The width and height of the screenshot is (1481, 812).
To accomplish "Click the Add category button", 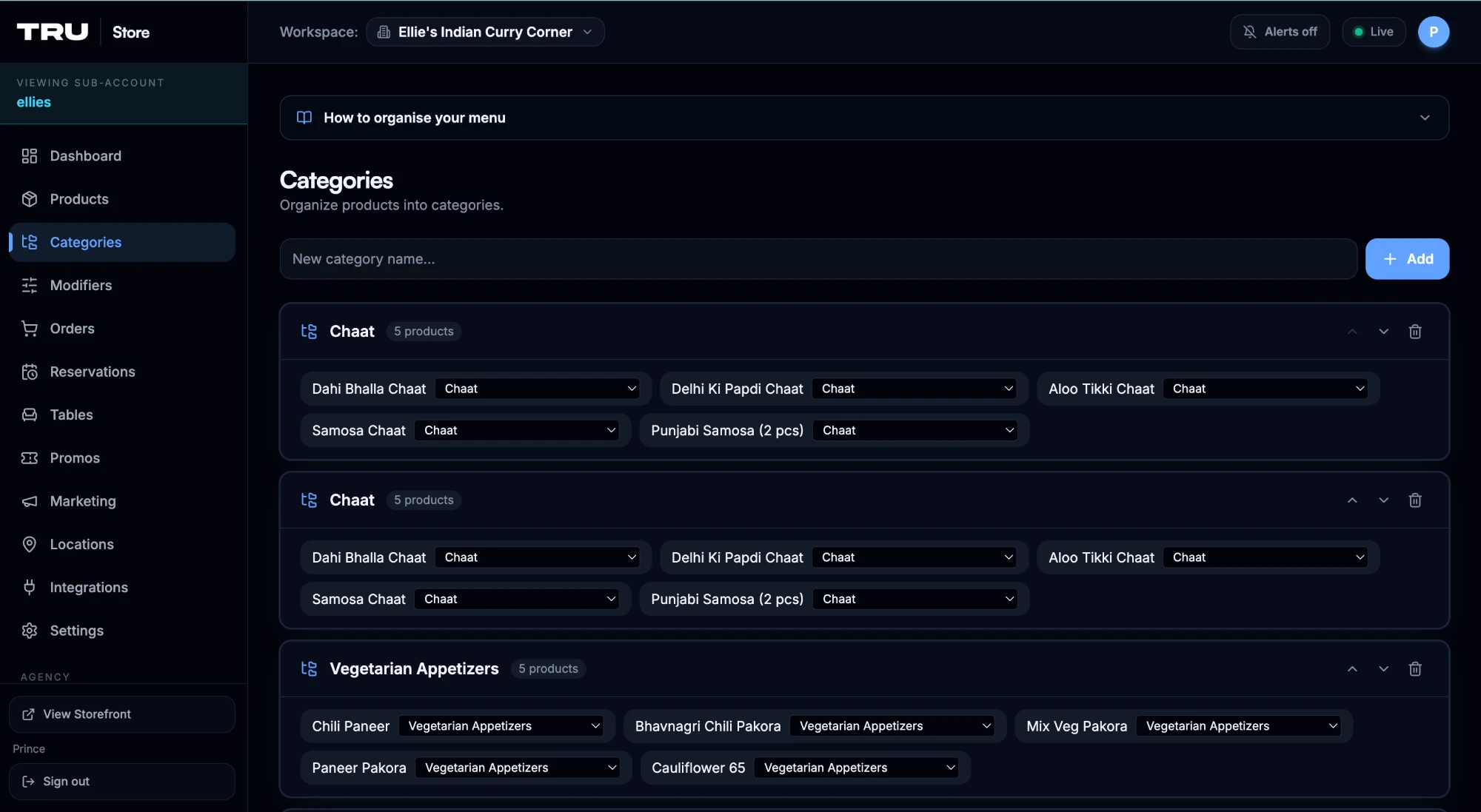I will pyautogui.click(x=1407, y=259).
